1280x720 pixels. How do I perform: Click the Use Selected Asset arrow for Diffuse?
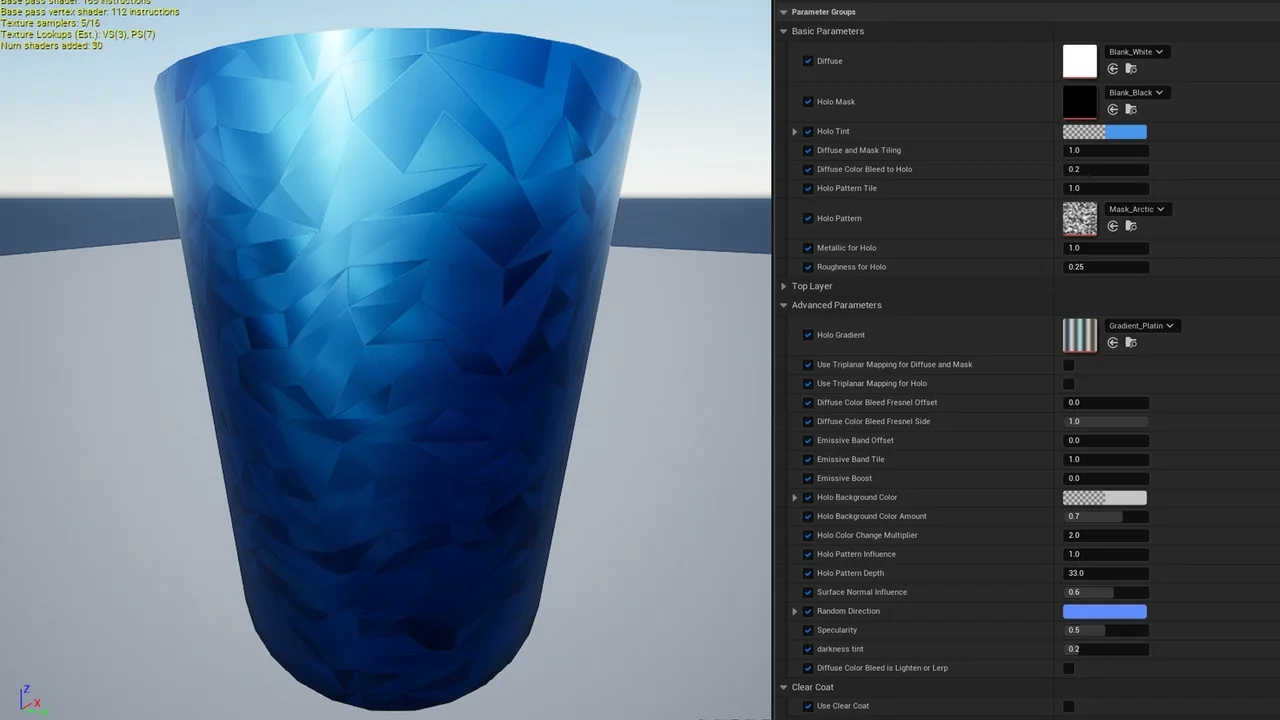click(1113, 69)
